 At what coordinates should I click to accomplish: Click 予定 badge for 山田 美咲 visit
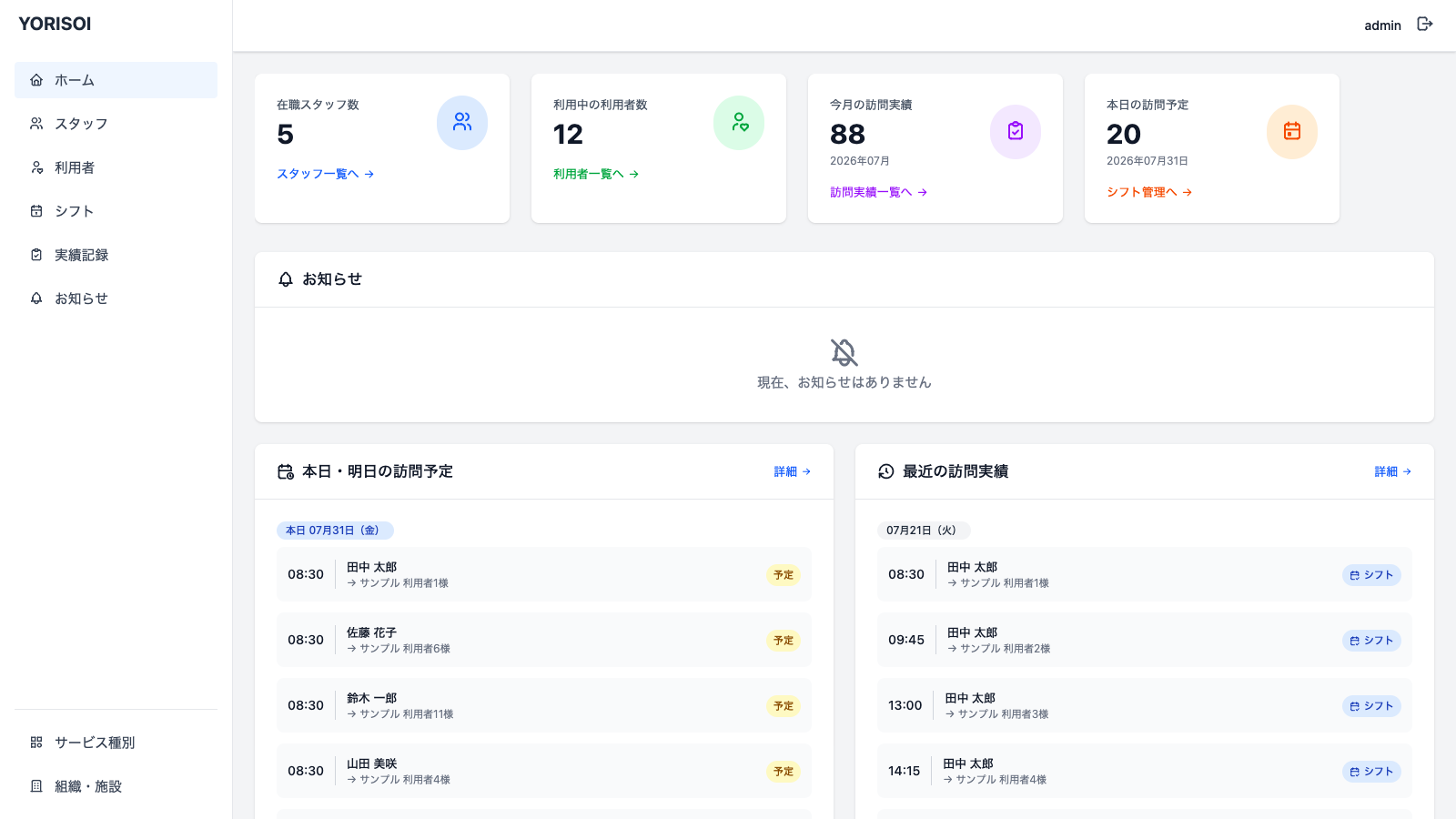coord(784,772)
